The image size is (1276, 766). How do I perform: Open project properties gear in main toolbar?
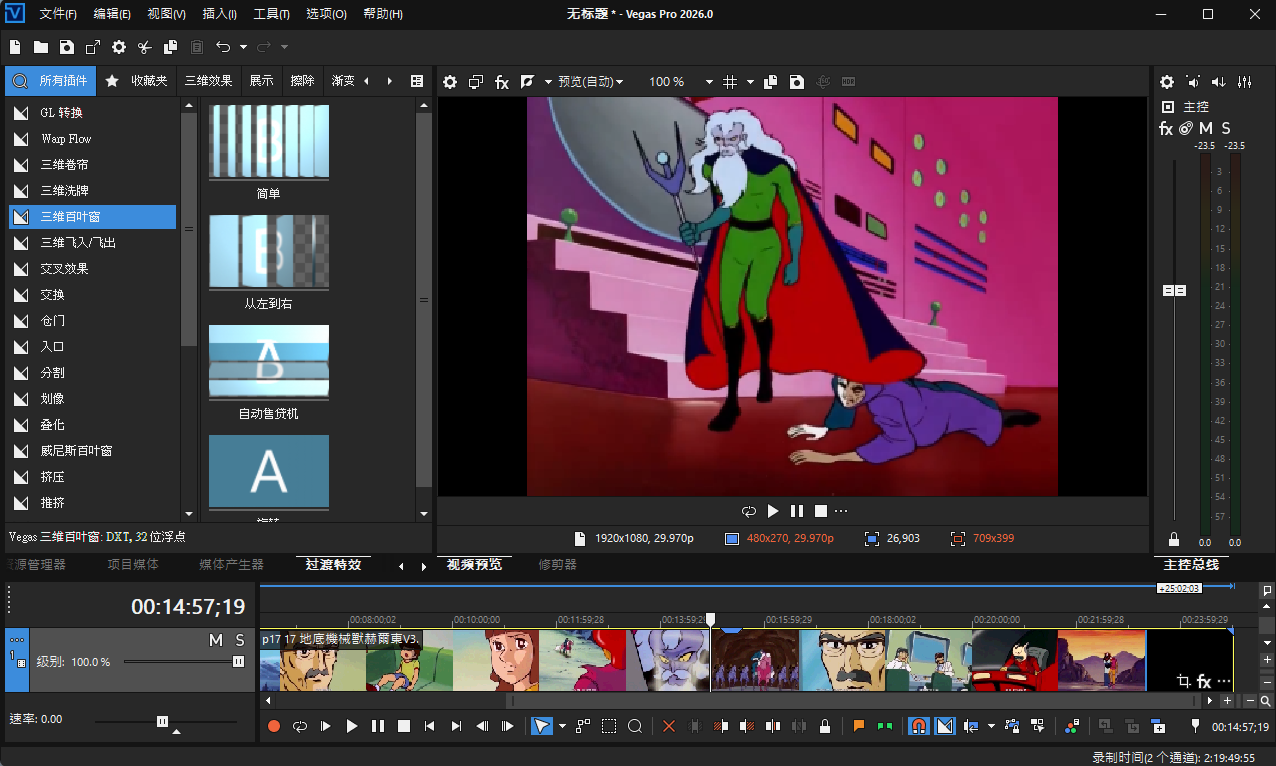pos(119,47)
